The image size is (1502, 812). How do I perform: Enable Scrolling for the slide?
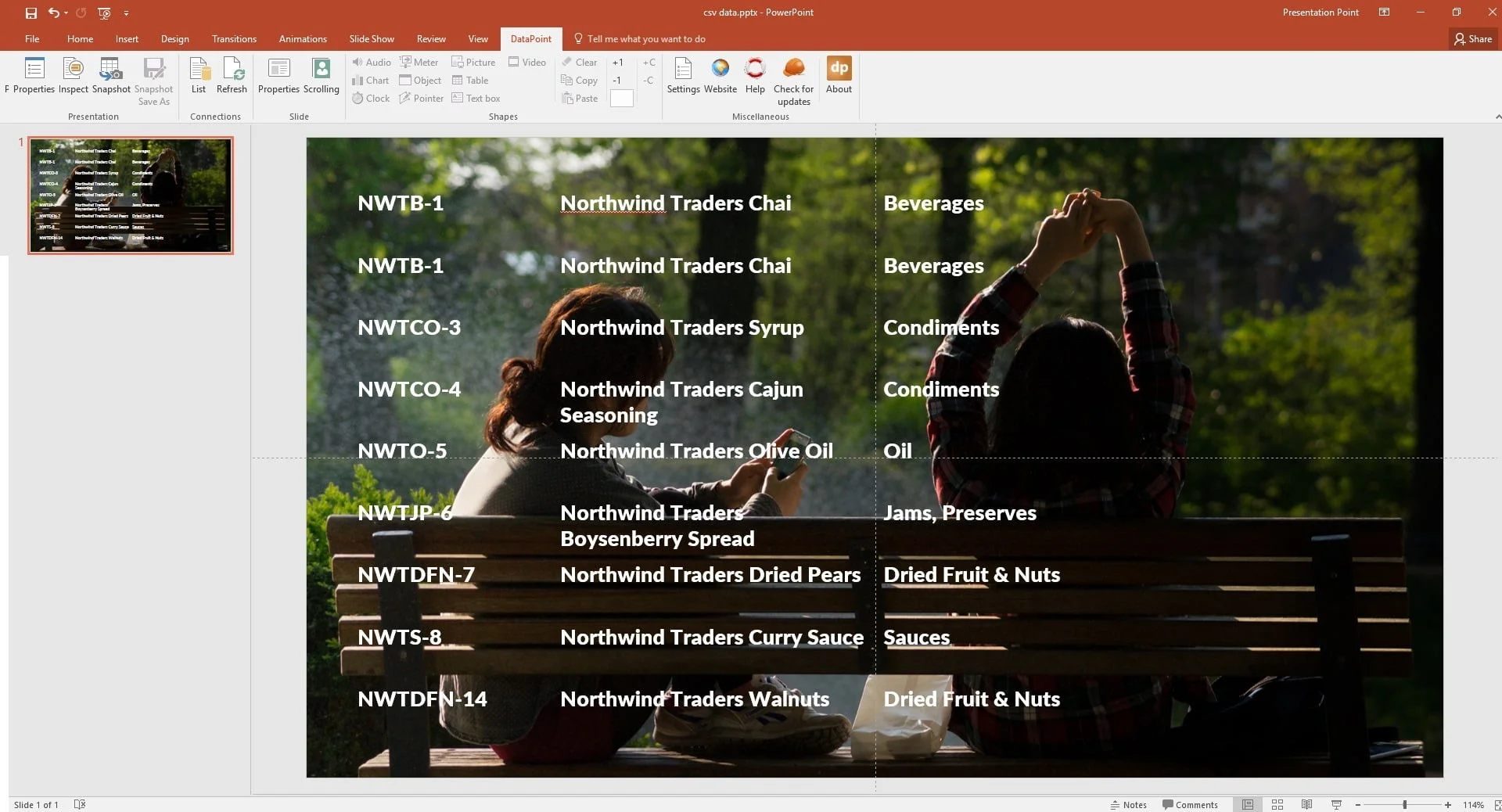pos(321,77)
